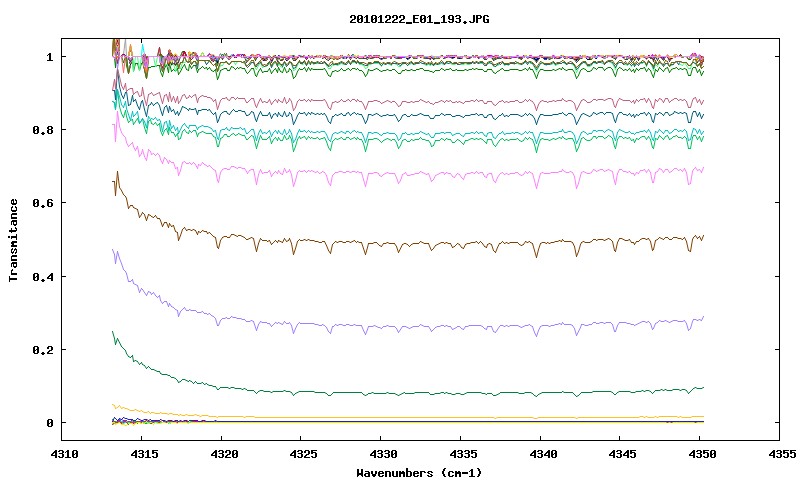This screenshot has width=800, height=480.
Task: Click the x-axis tick label 4355
Action: pyautogui.click(x=782, y=454)
